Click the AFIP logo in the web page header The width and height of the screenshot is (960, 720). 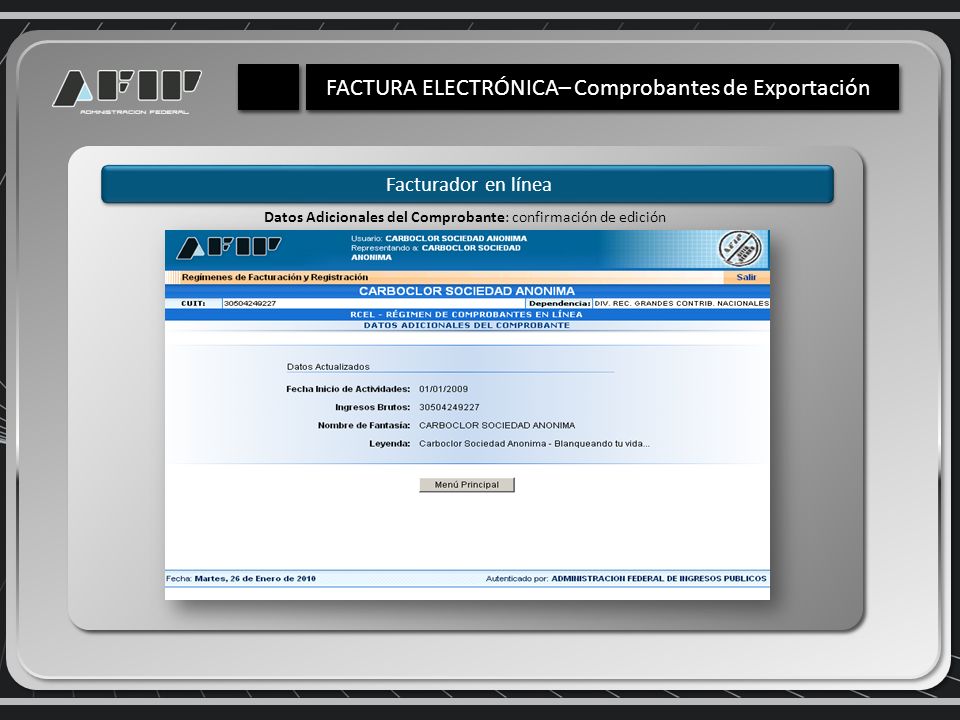tap(229, 248)
